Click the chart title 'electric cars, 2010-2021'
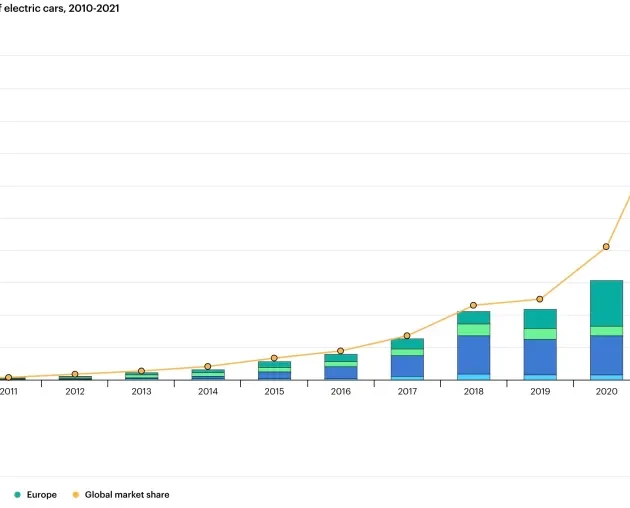 61,8
